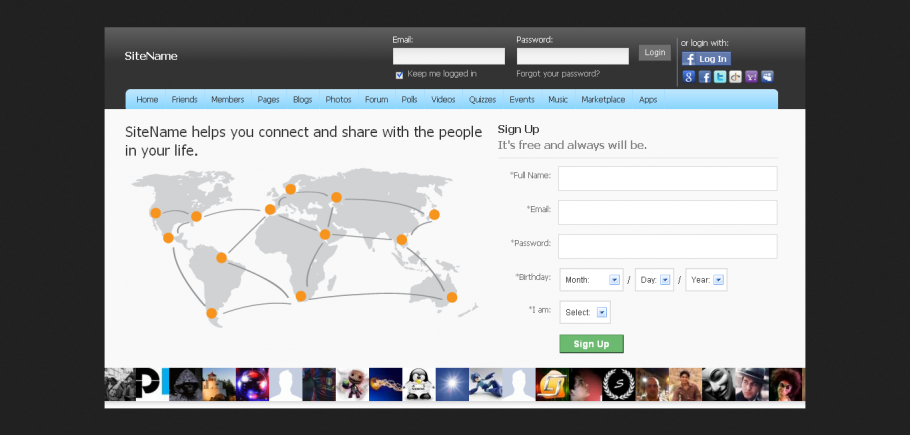
Task: Open the Guy Fawkes mask avatar
Action: pos(719,385)
